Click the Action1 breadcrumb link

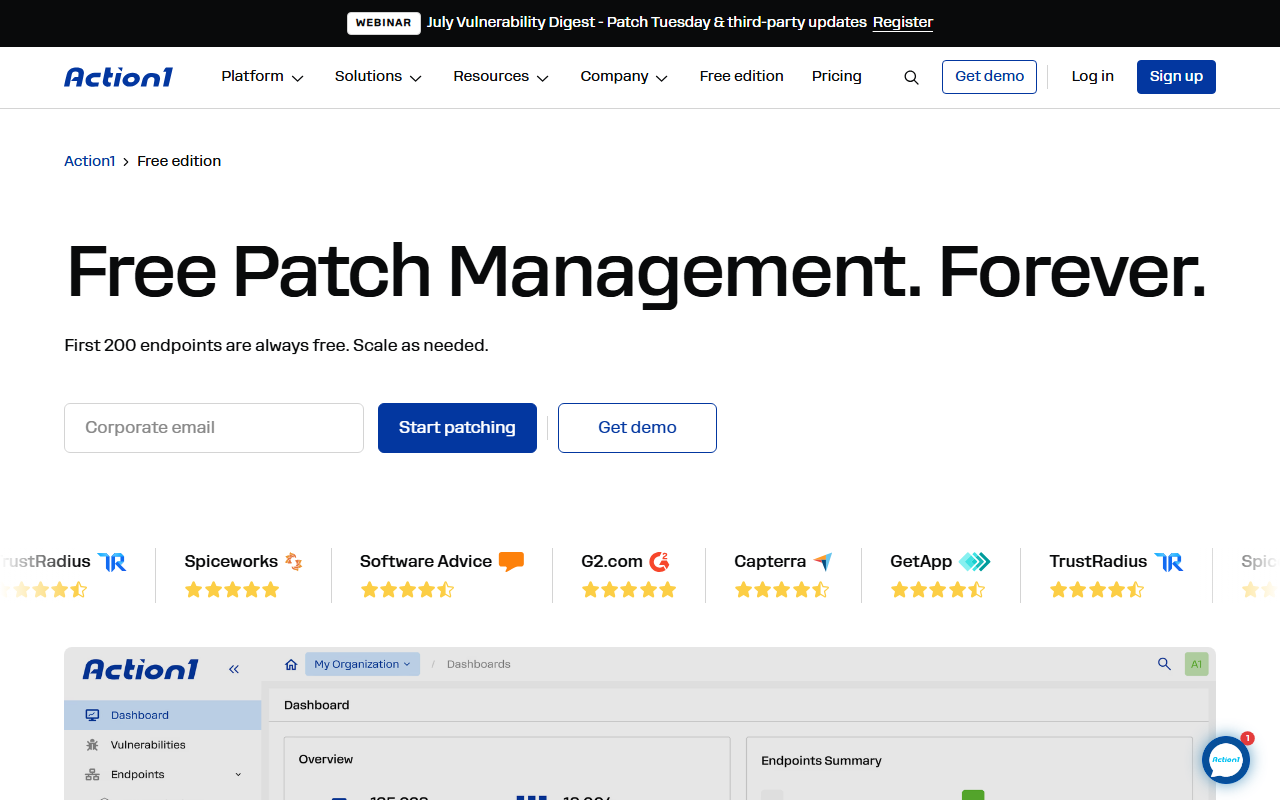click(x=90, y=161)
